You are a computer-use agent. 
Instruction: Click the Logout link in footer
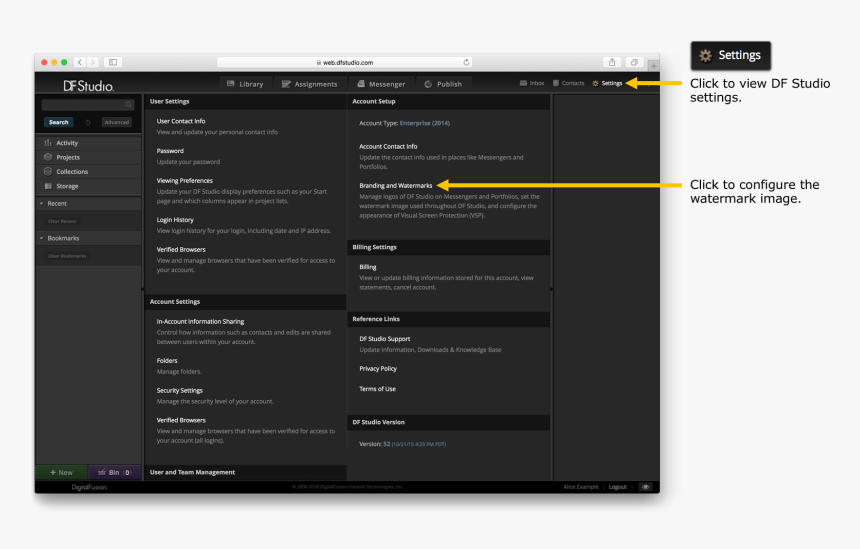tap(618, 487)
